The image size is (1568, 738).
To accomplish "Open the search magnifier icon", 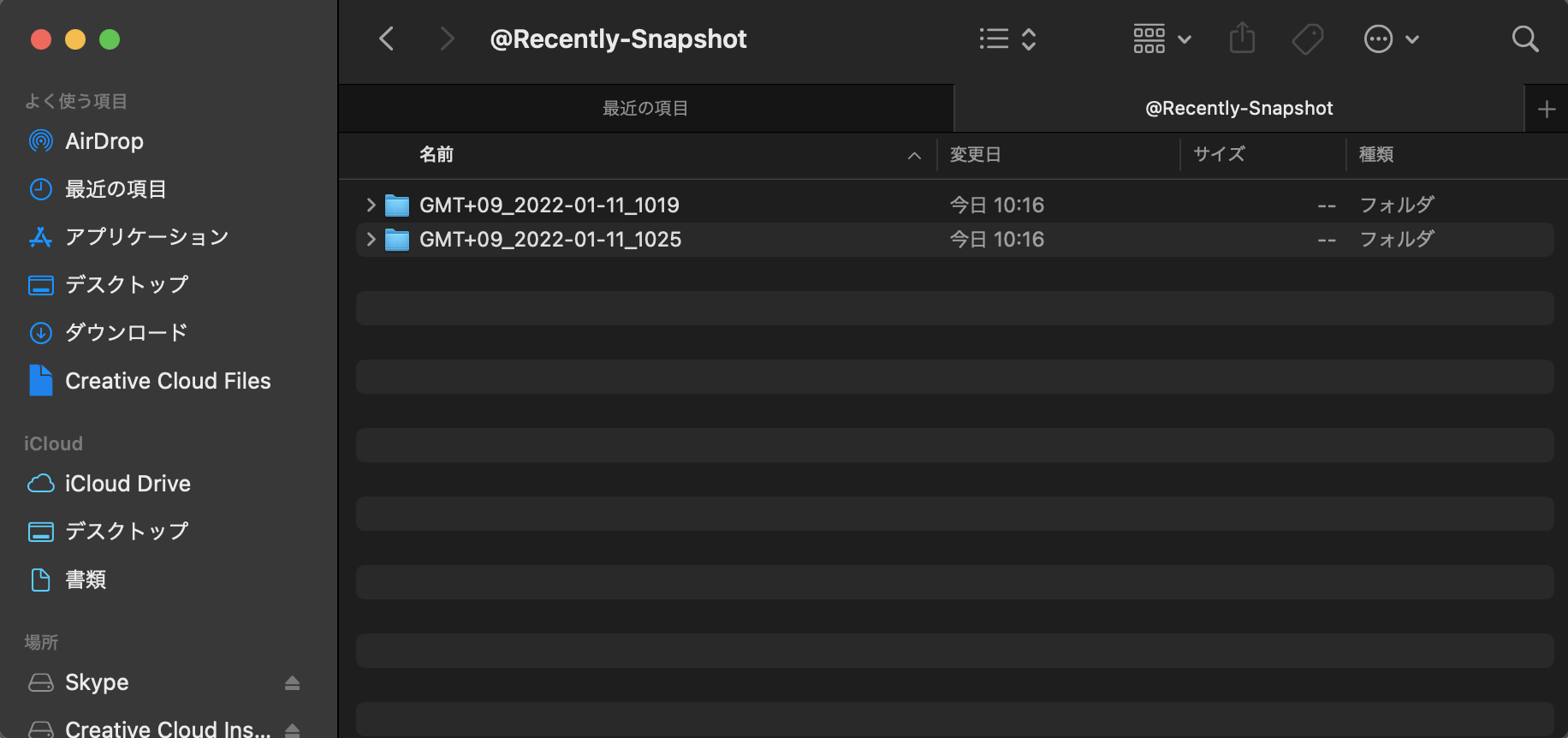I will point(1524,39).
